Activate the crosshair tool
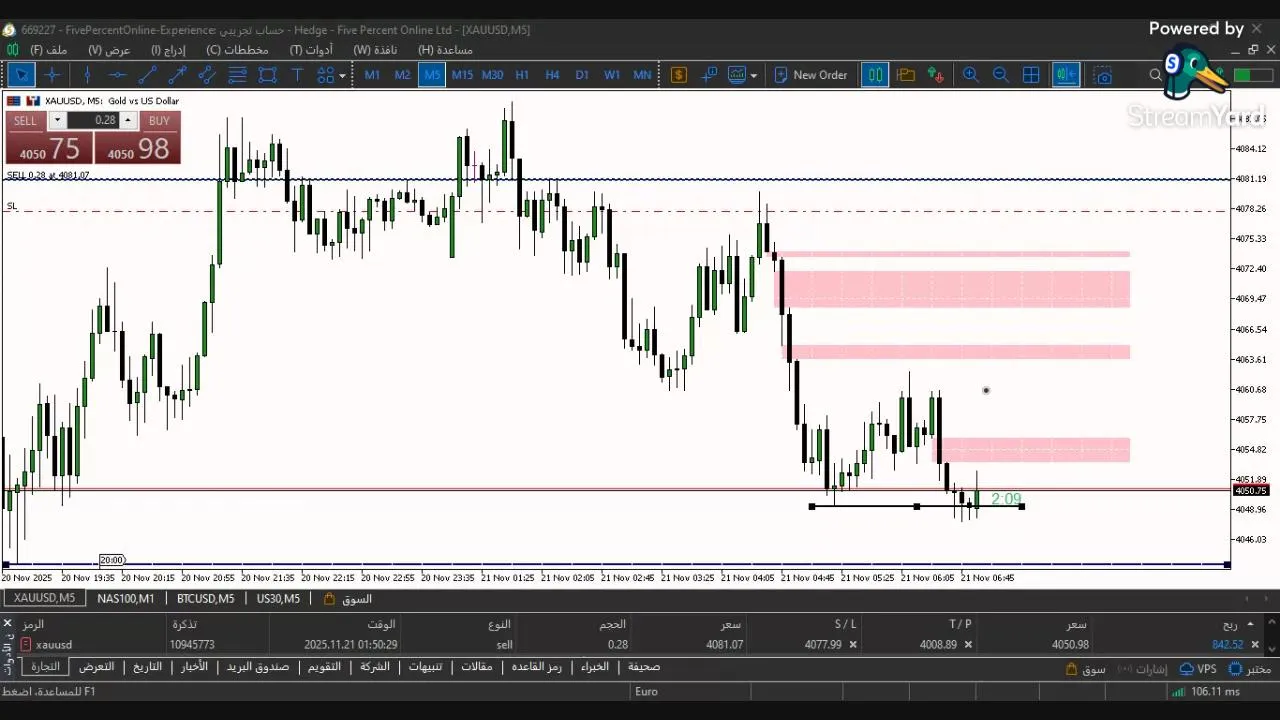Screen dimensions: 1280x720 click(x=52, y=75)
